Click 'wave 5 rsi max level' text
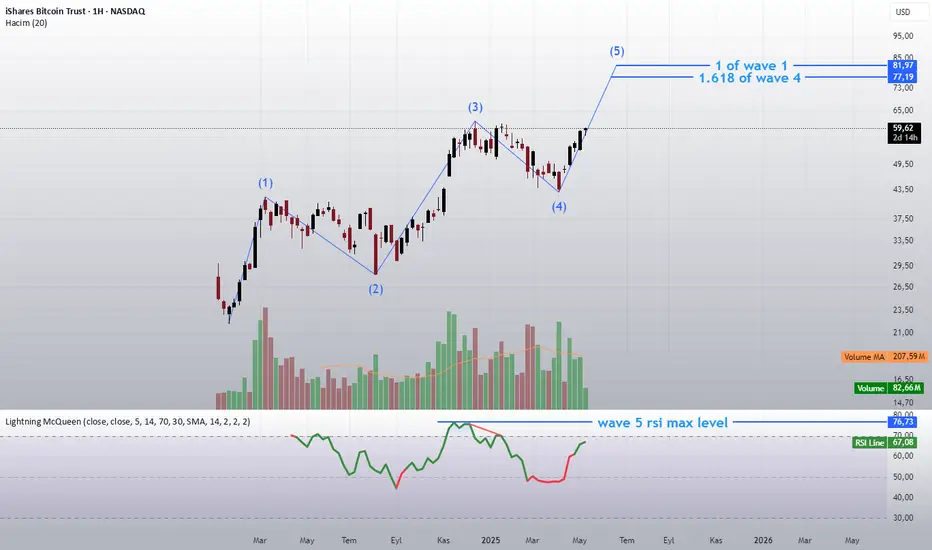The width and height of the screenshot is (932, 550). point(662,423)
